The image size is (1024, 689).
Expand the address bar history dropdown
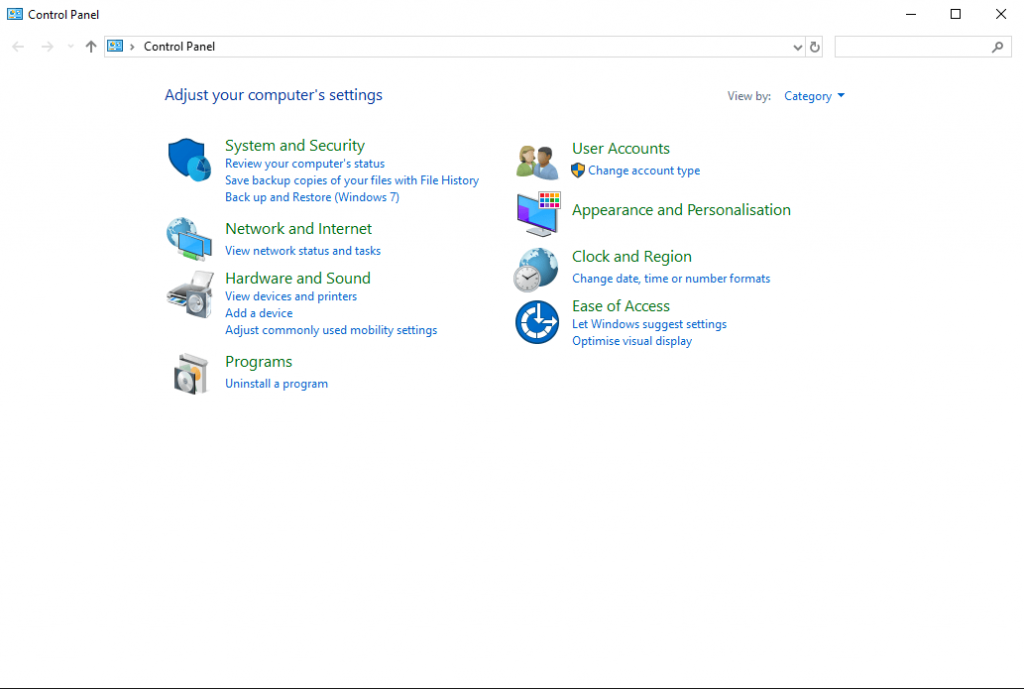coord(797,47)
